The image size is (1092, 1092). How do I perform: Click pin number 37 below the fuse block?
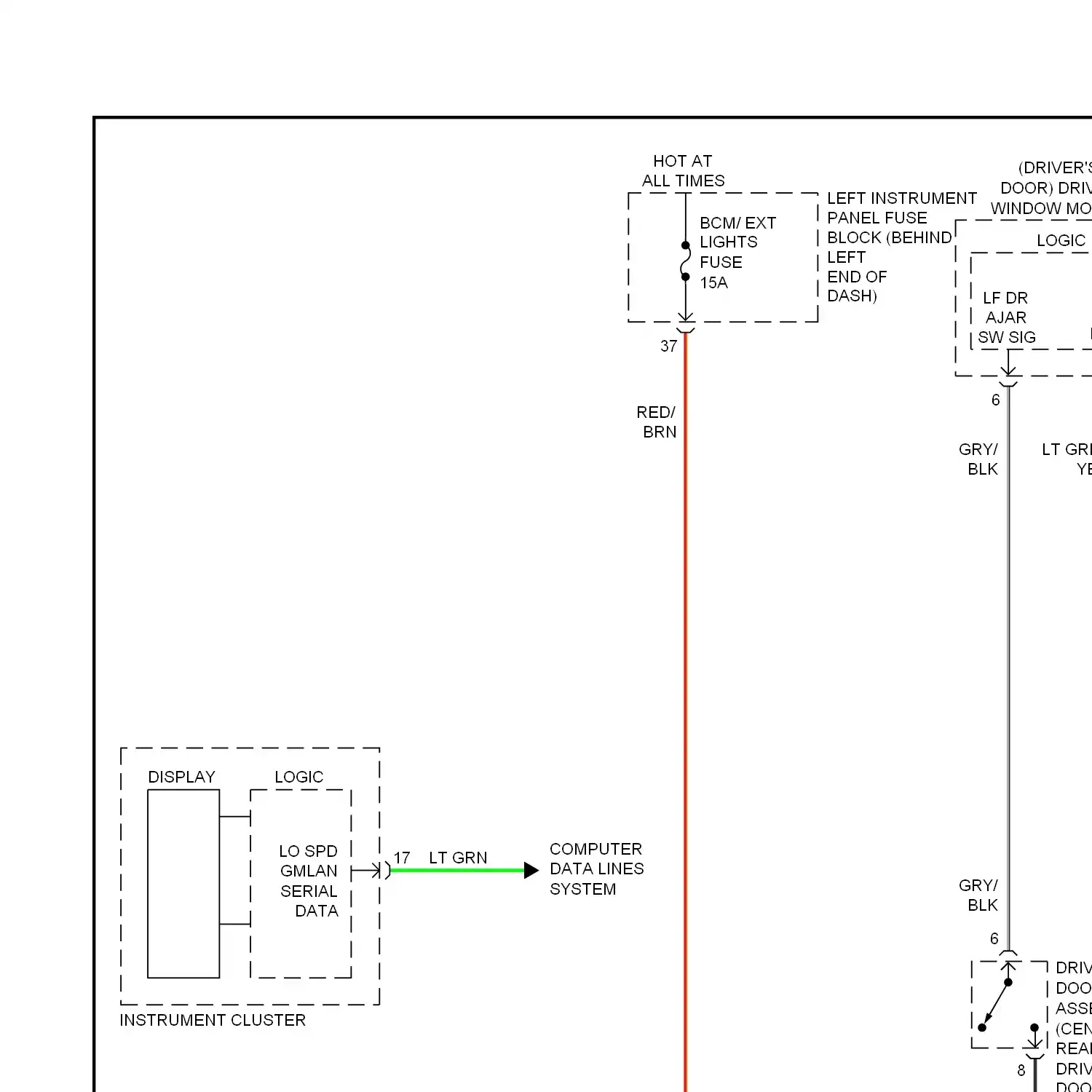tap(668, 347)
